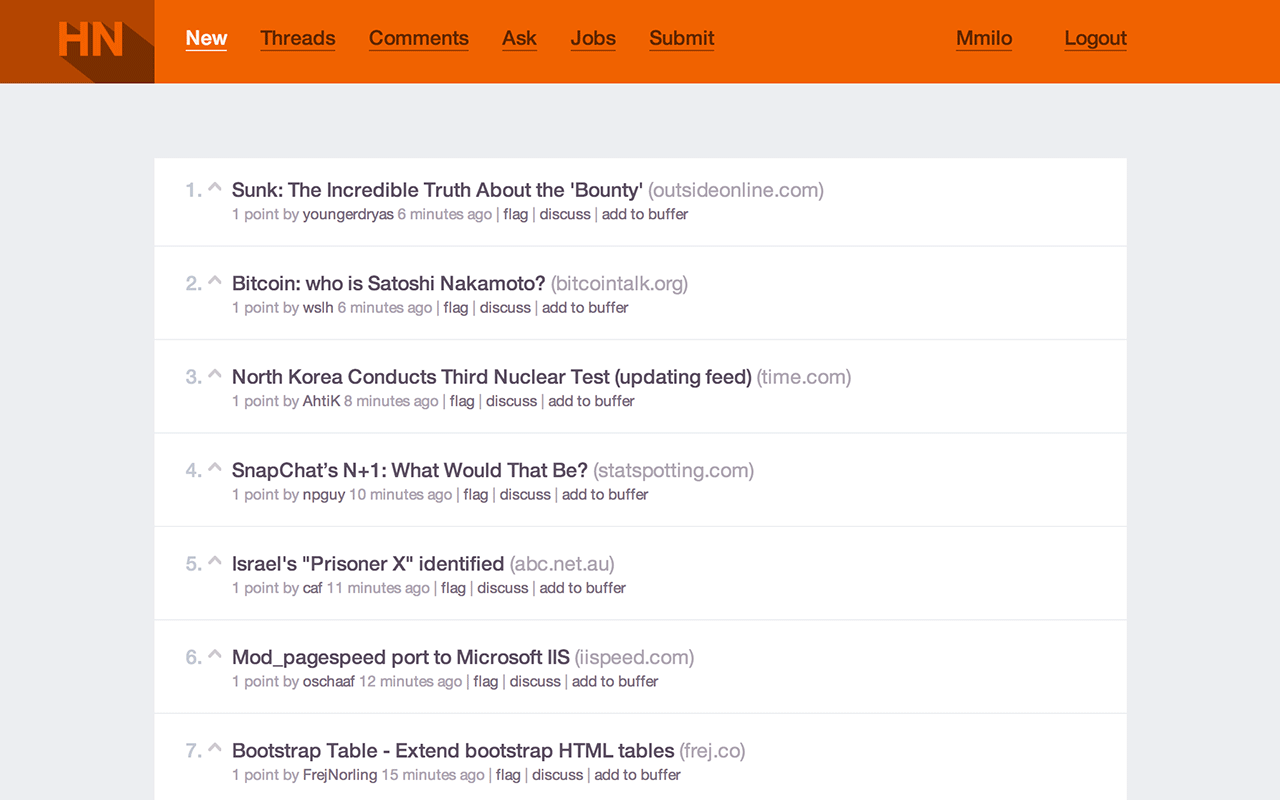Open the Jobs section
This screenshot has height=800, width=1280.
(593, 38)
